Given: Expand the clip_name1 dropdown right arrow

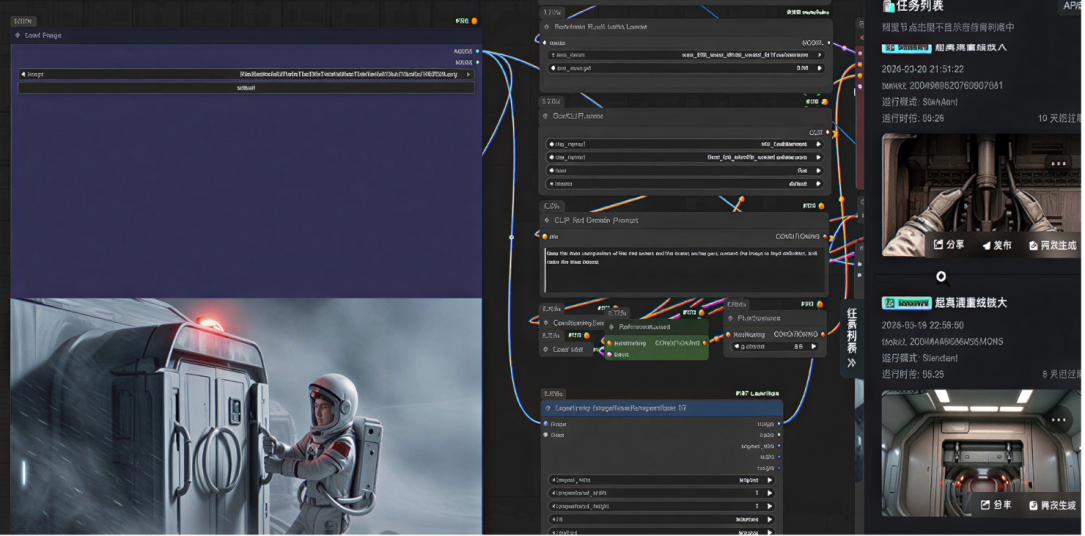Looking at the screenshot, I should coord(819,144).
